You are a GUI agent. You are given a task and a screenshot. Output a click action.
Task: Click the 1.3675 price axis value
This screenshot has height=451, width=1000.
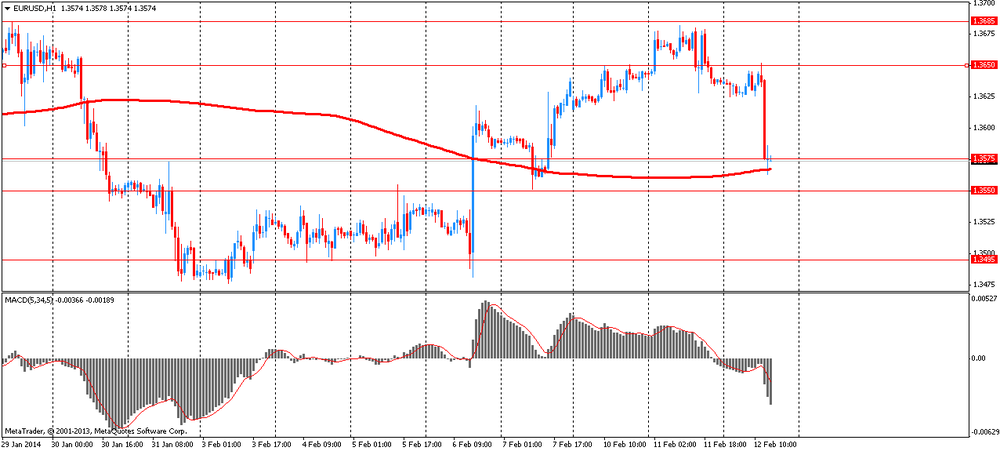point(983,33)
